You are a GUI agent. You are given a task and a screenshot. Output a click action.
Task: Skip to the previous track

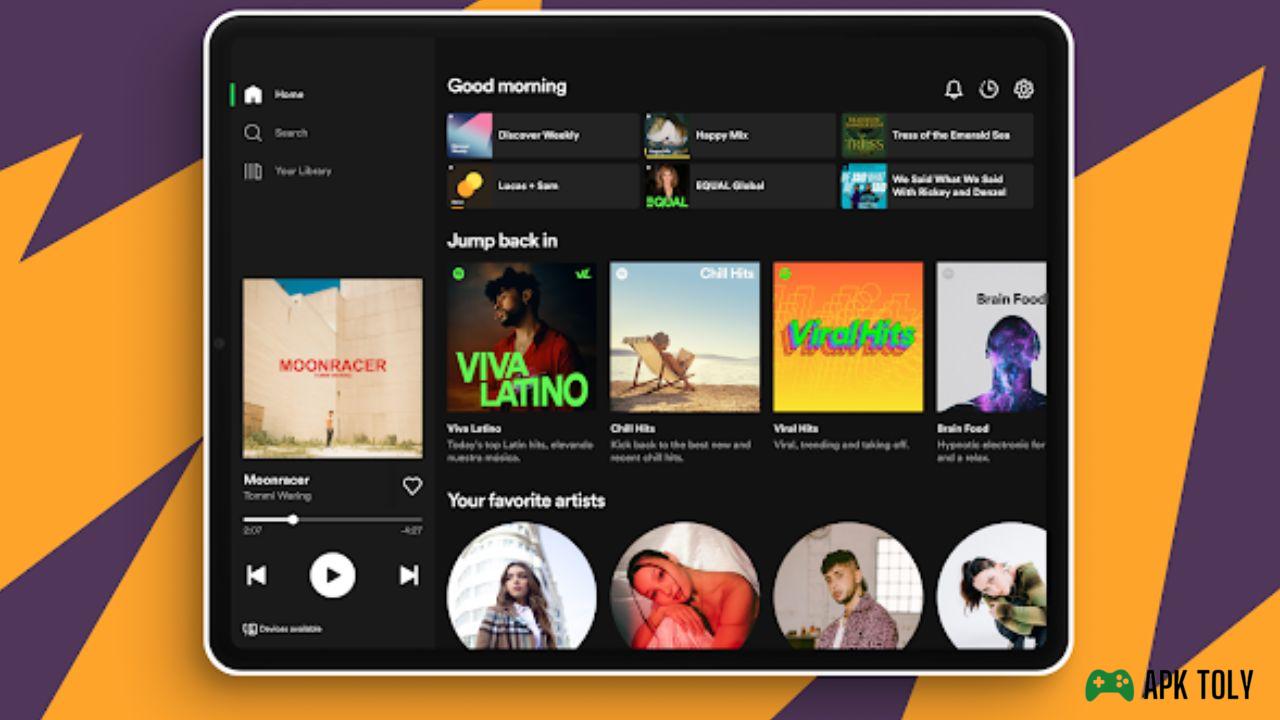coord(256,575)
